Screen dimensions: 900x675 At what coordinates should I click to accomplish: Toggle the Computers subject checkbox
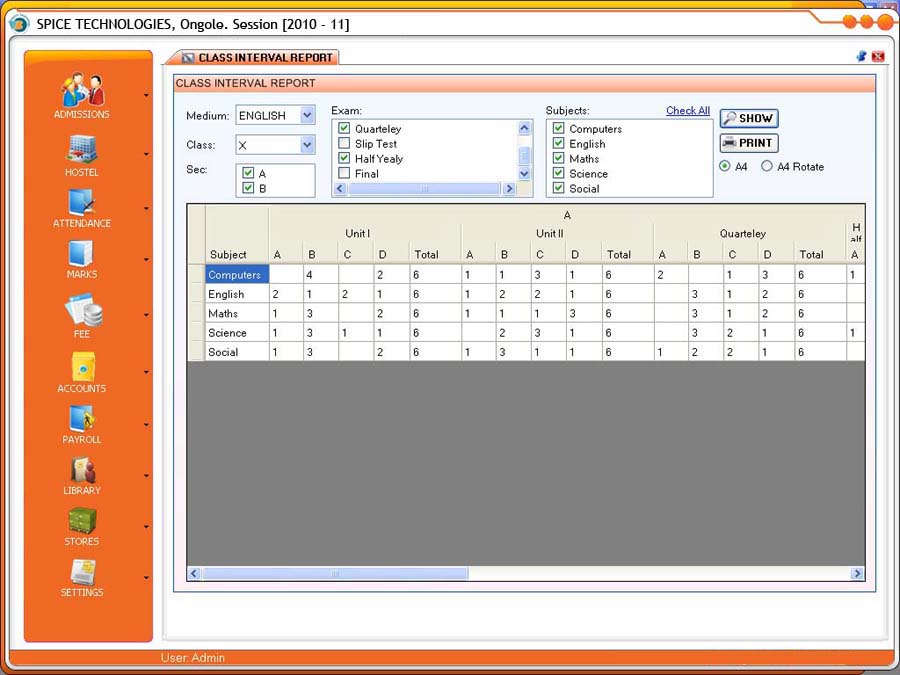559,129
